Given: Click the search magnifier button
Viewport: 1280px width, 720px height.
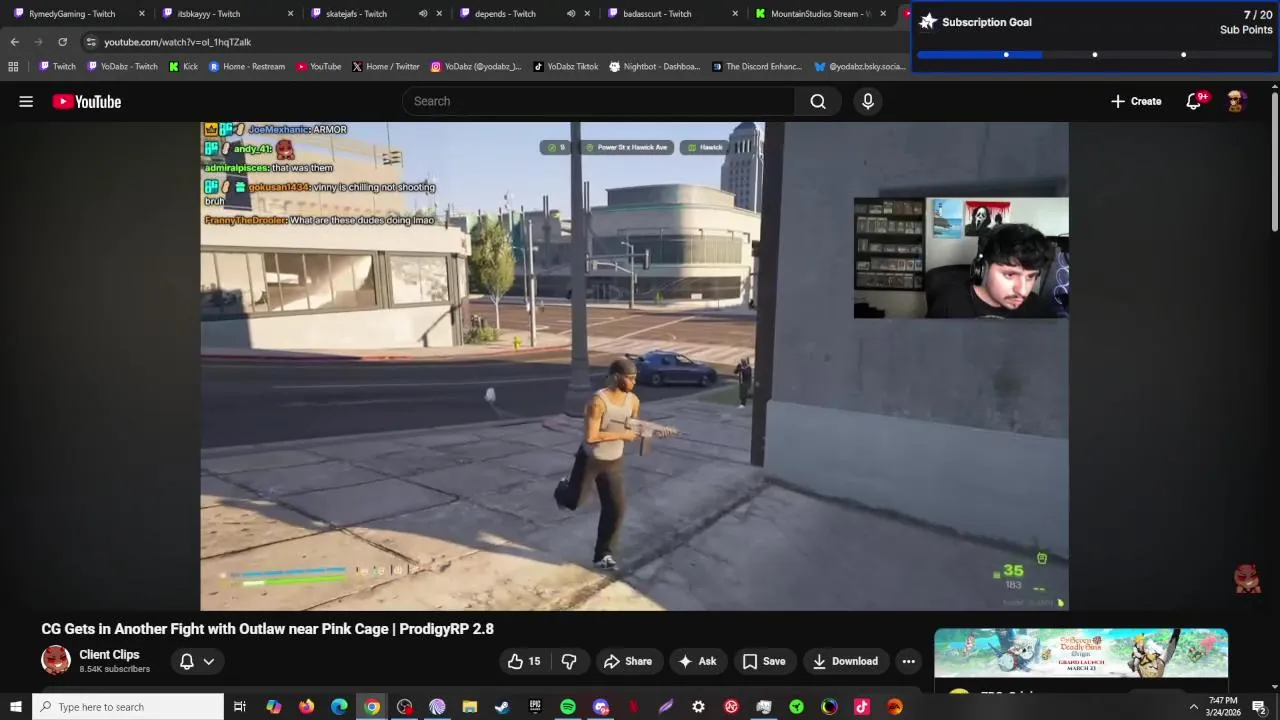Looking at the screenshot, I should coord(818,101).
